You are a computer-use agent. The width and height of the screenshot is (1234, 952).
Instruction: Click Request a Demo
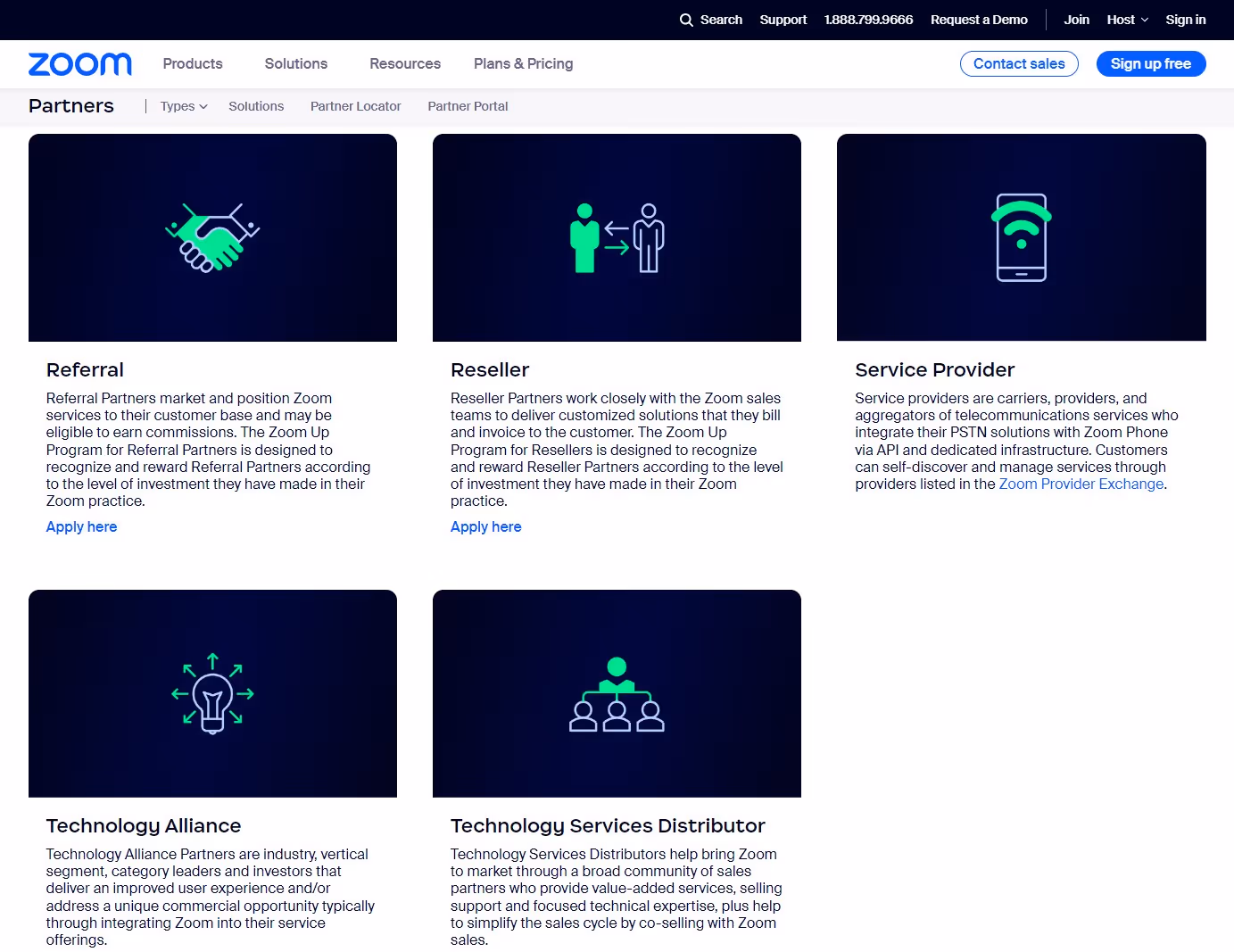[x=979, y=20]
